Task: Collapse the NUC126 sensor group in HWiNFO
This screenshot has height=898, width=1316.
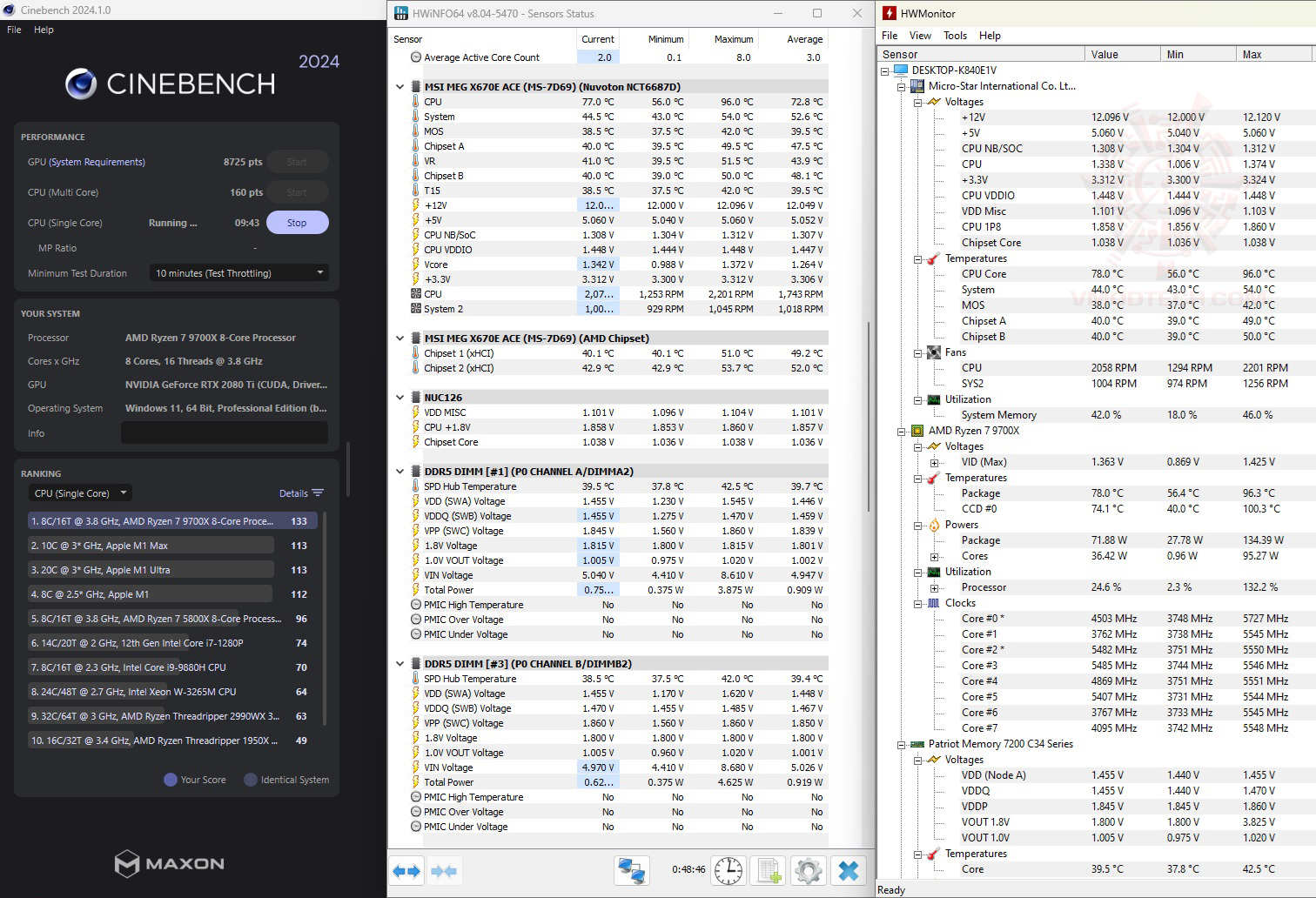Action: pos(400,398)
